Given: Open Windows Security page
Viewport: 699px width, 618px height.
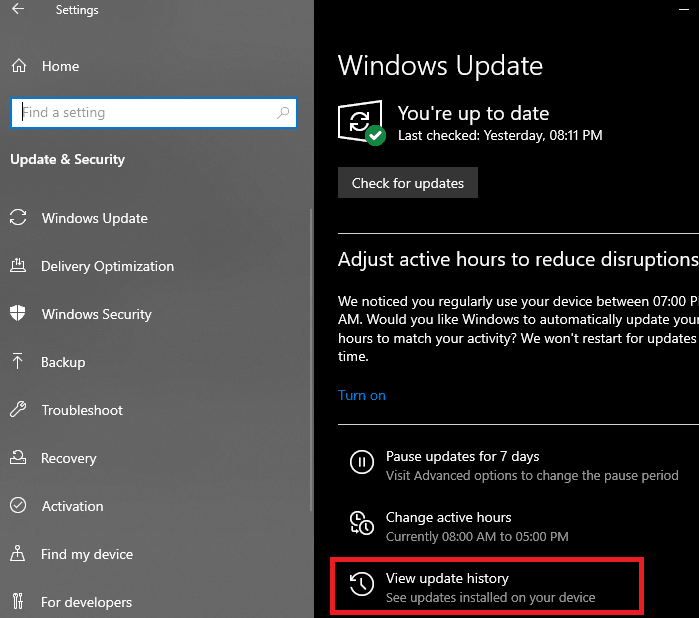Looking at the screenshot, I should tap(97, 314).
